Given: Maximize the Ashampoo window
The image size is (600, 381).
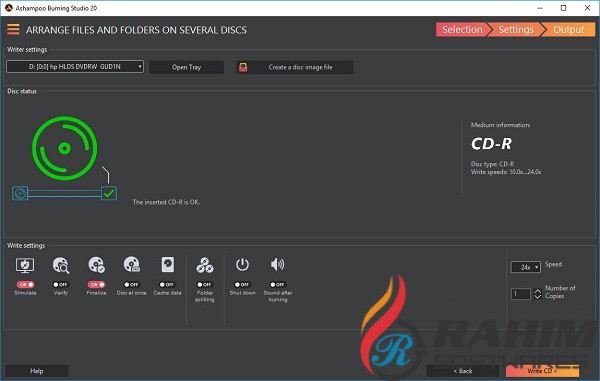Looking at the screenshot, I should tap(563, 8).
